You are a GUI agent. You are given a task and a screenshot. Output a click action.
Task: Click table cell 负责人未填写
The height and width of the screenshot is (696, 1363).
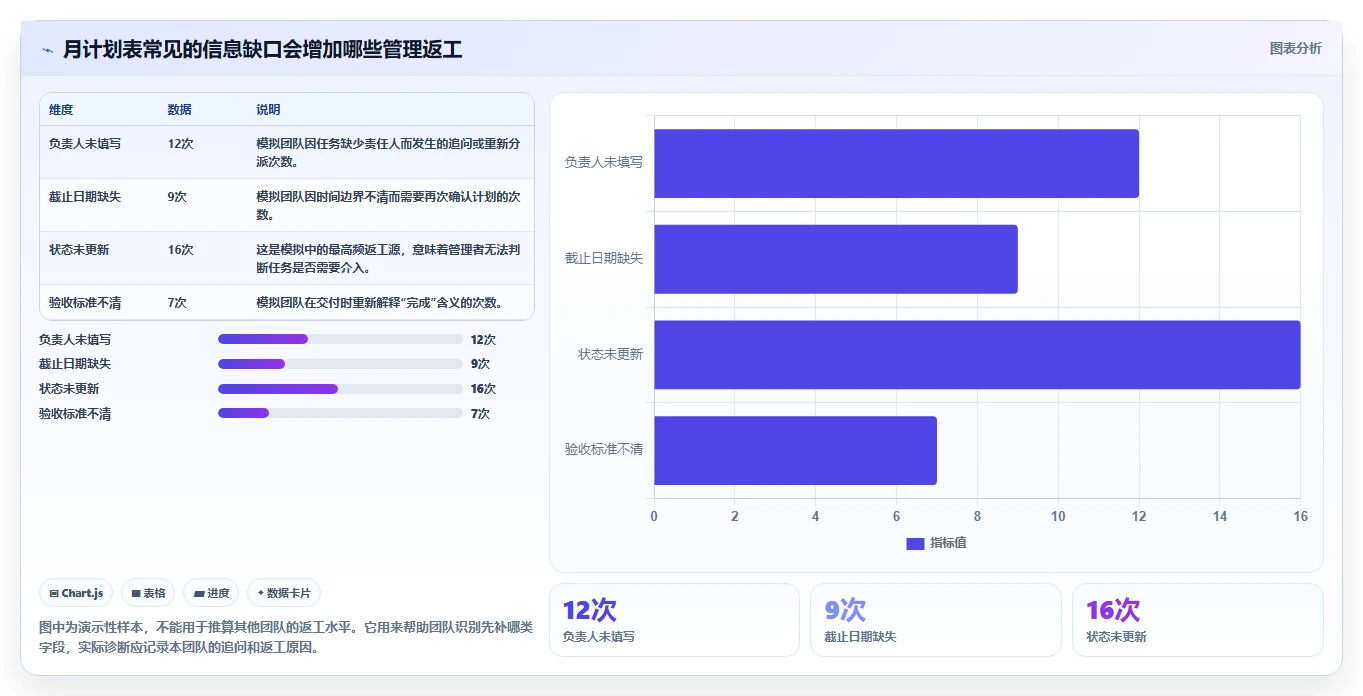[85, 143]
